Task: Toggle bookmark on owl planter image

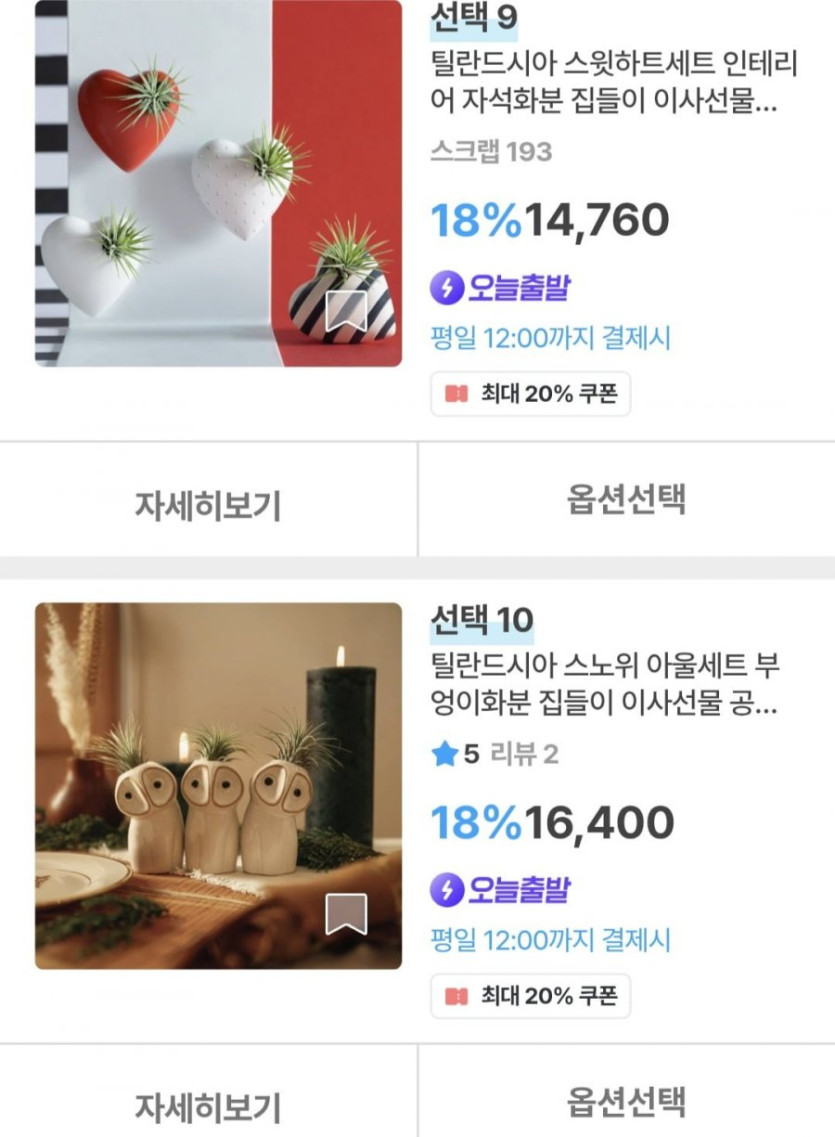Action: [346, 914]
